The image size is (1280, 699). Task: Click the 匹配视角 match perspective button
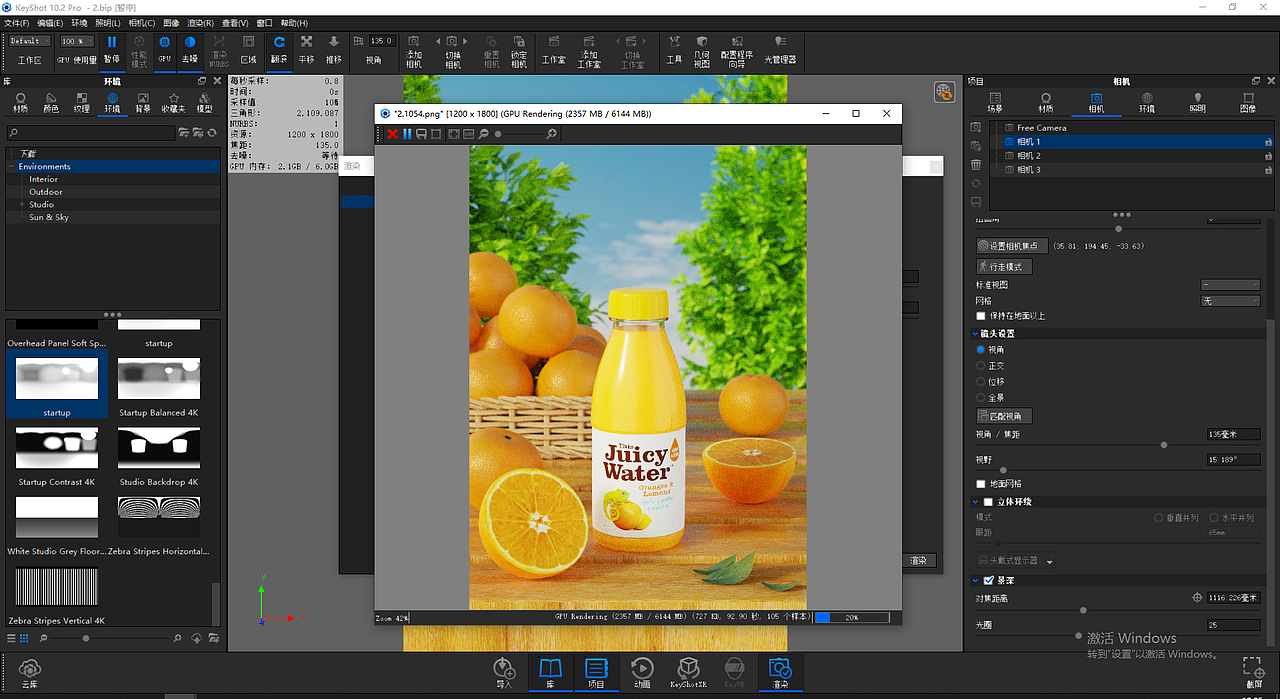pos(1004,416)
